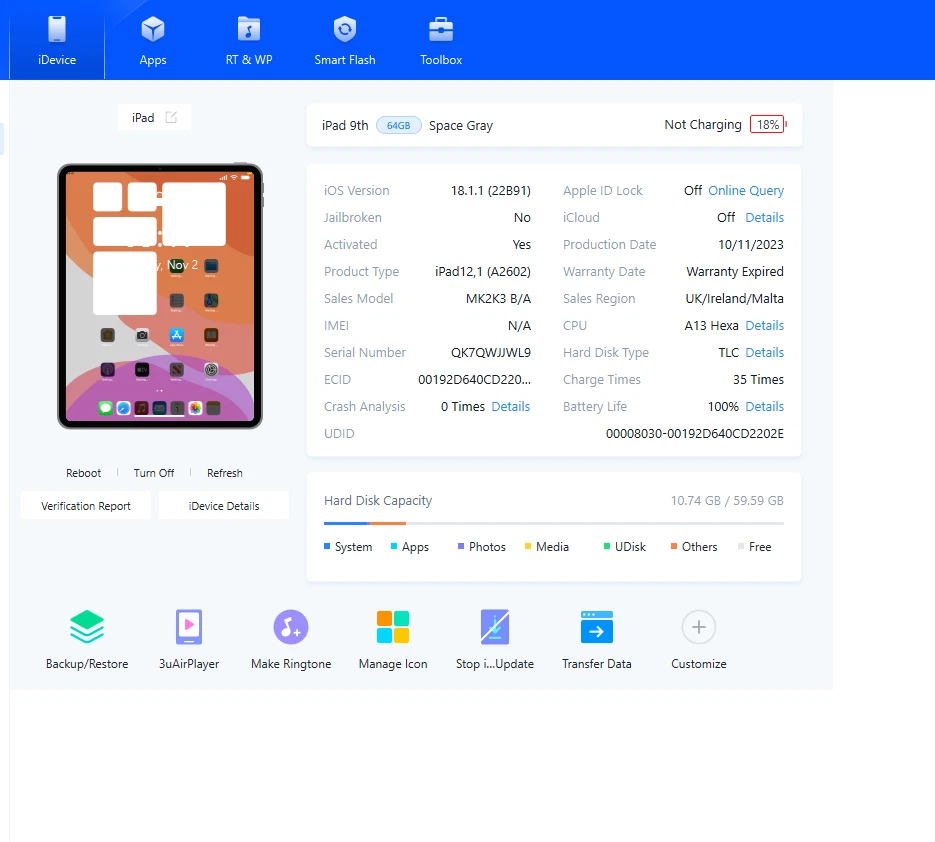
Task: Click the 64GB storage badge
Action: (398, 125)
